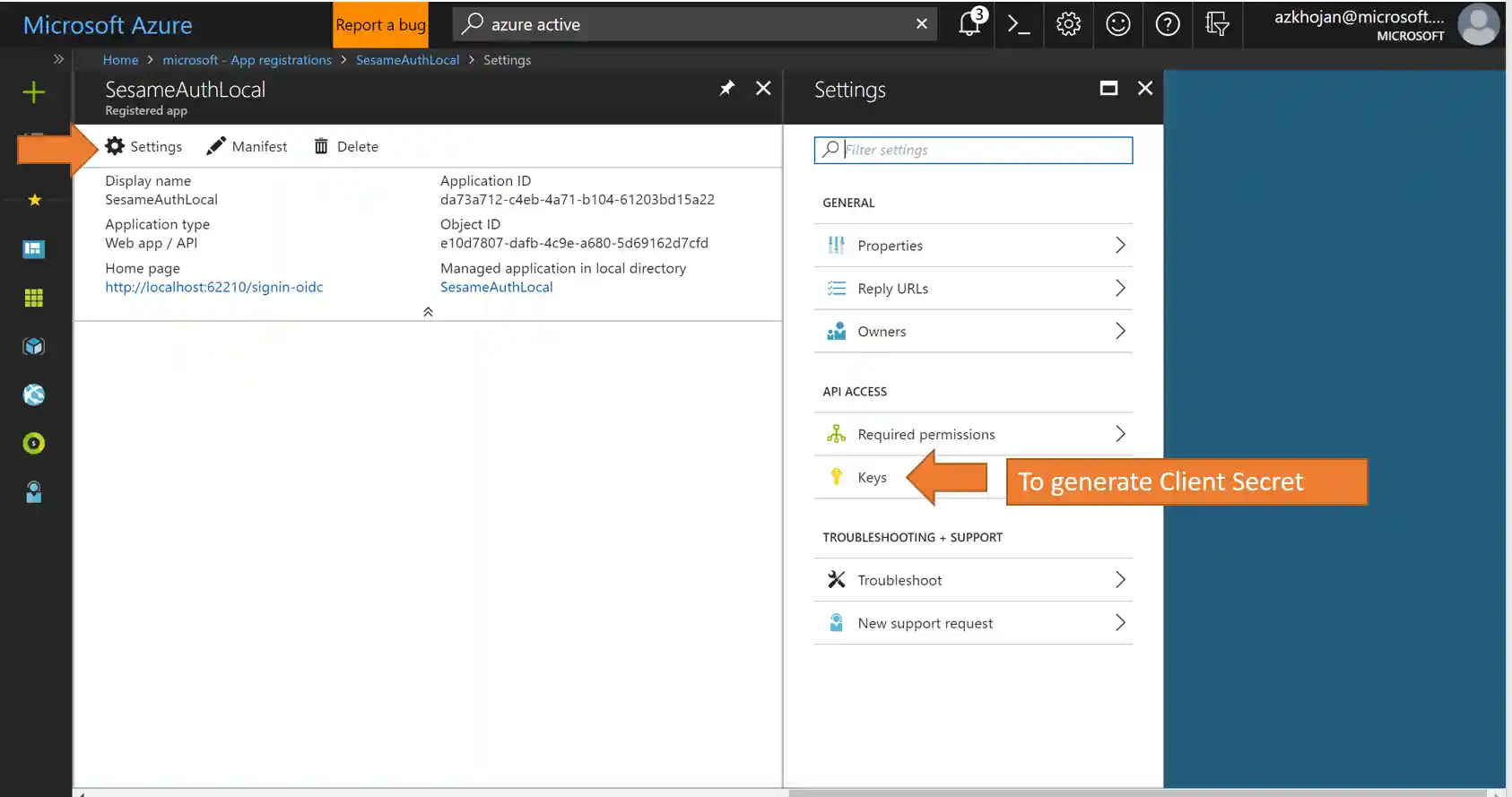Viewport: 1512px width, 797px height.
Task: Click the Troubleshoot wrench icon
Action: (x=837, y=579)
